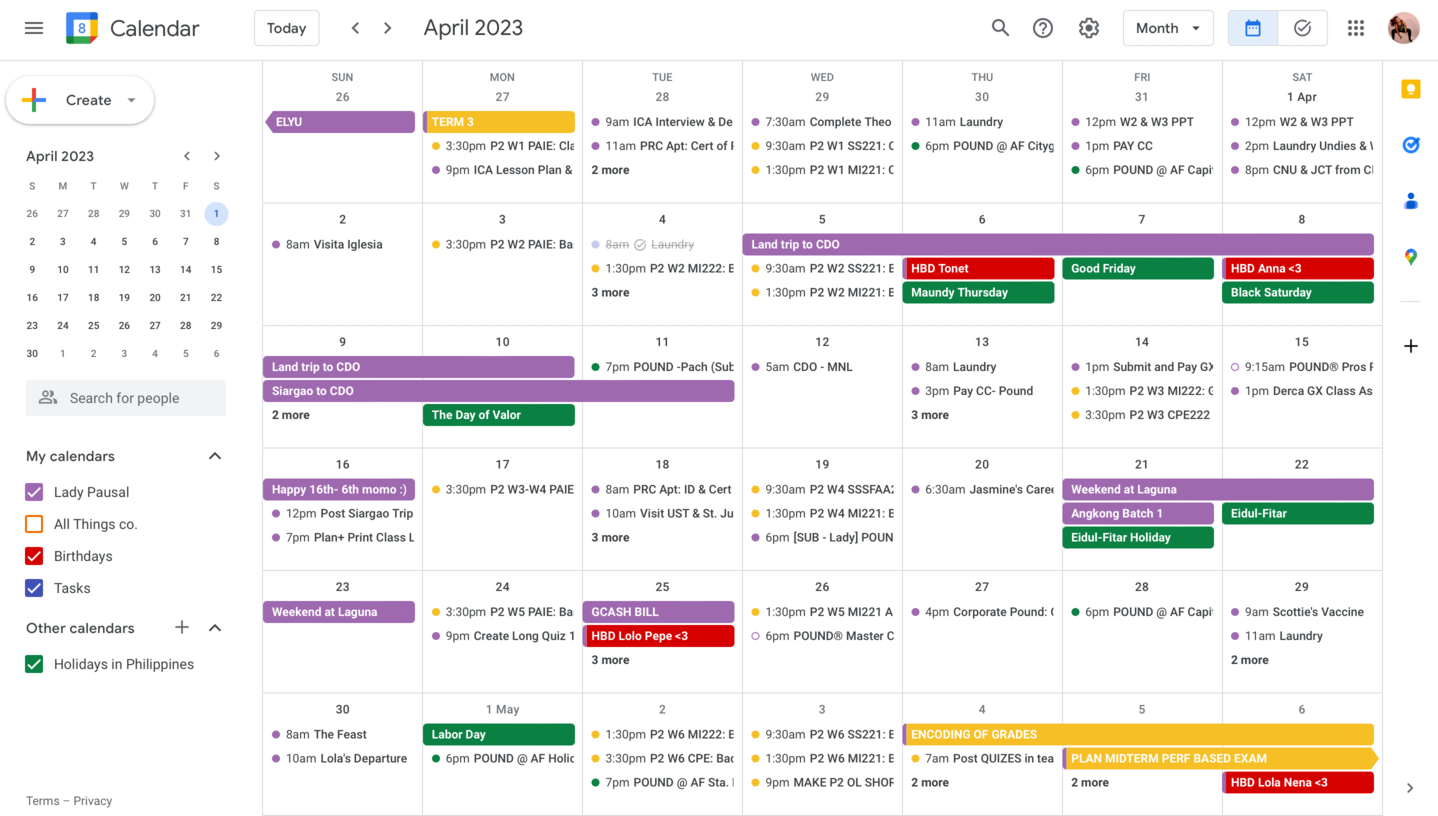Image resolution: width=1438 pixels, height=816 pixels.
Task: Expand '3 more' events on April 18
Action: (610, 538)
